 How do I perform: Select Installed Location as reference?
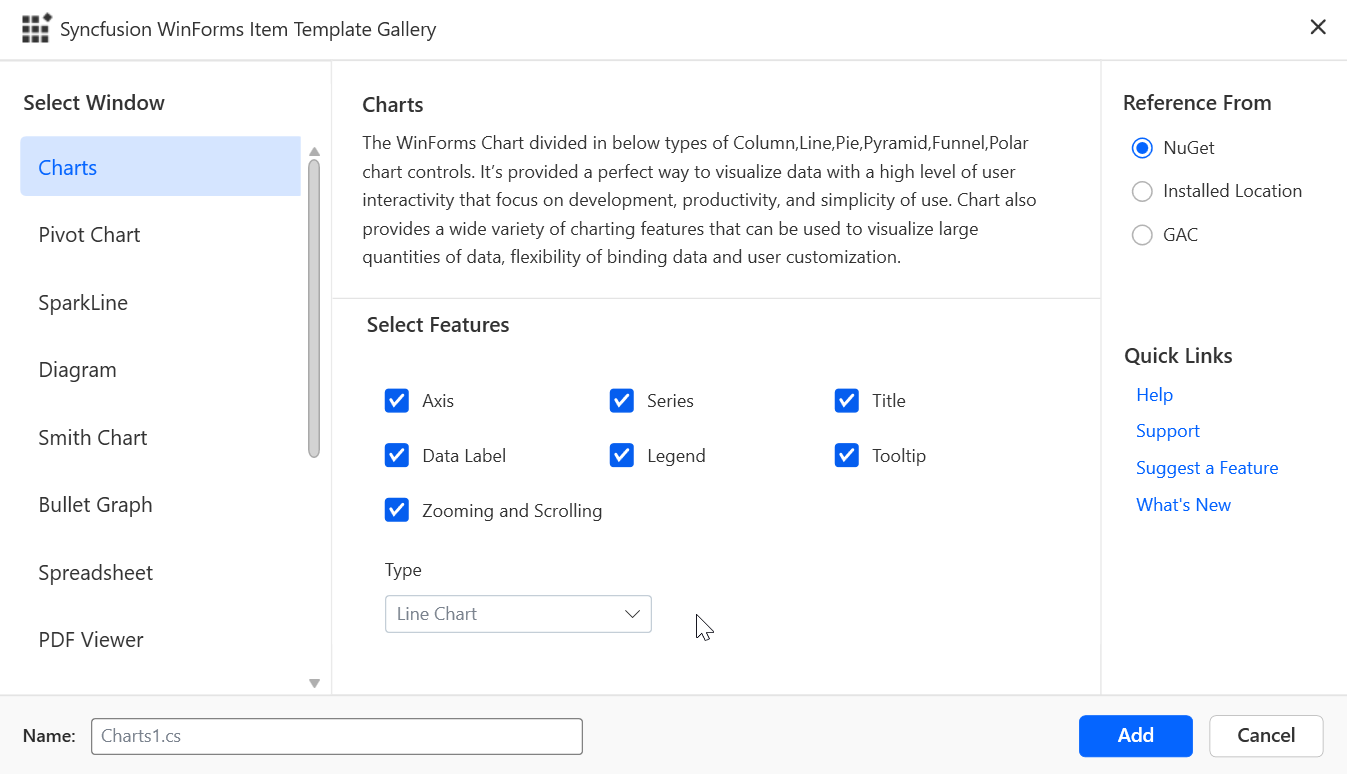(x=1142, y=191)
